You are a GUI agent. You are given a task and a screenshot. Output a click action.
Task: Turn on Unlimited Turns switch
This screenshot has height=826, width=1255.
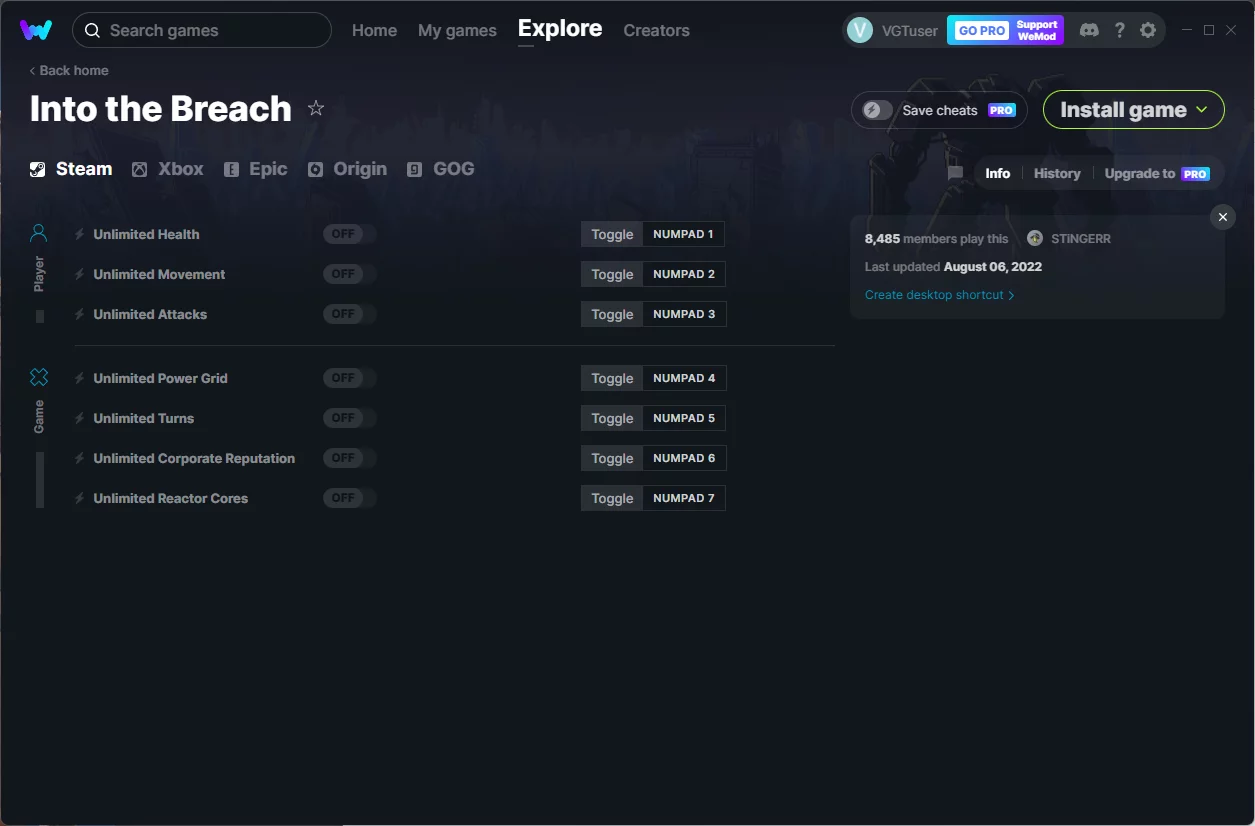(x=349, y=418)
